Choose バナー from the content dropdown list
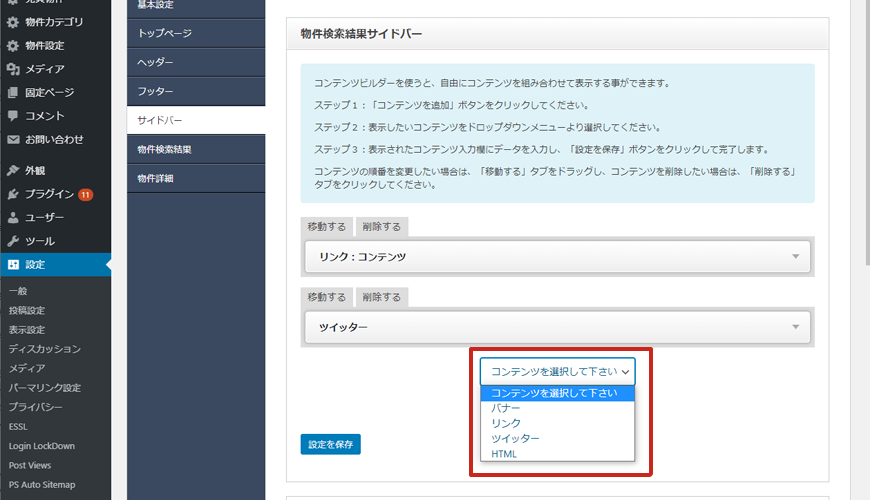 [x=505, y=408]
